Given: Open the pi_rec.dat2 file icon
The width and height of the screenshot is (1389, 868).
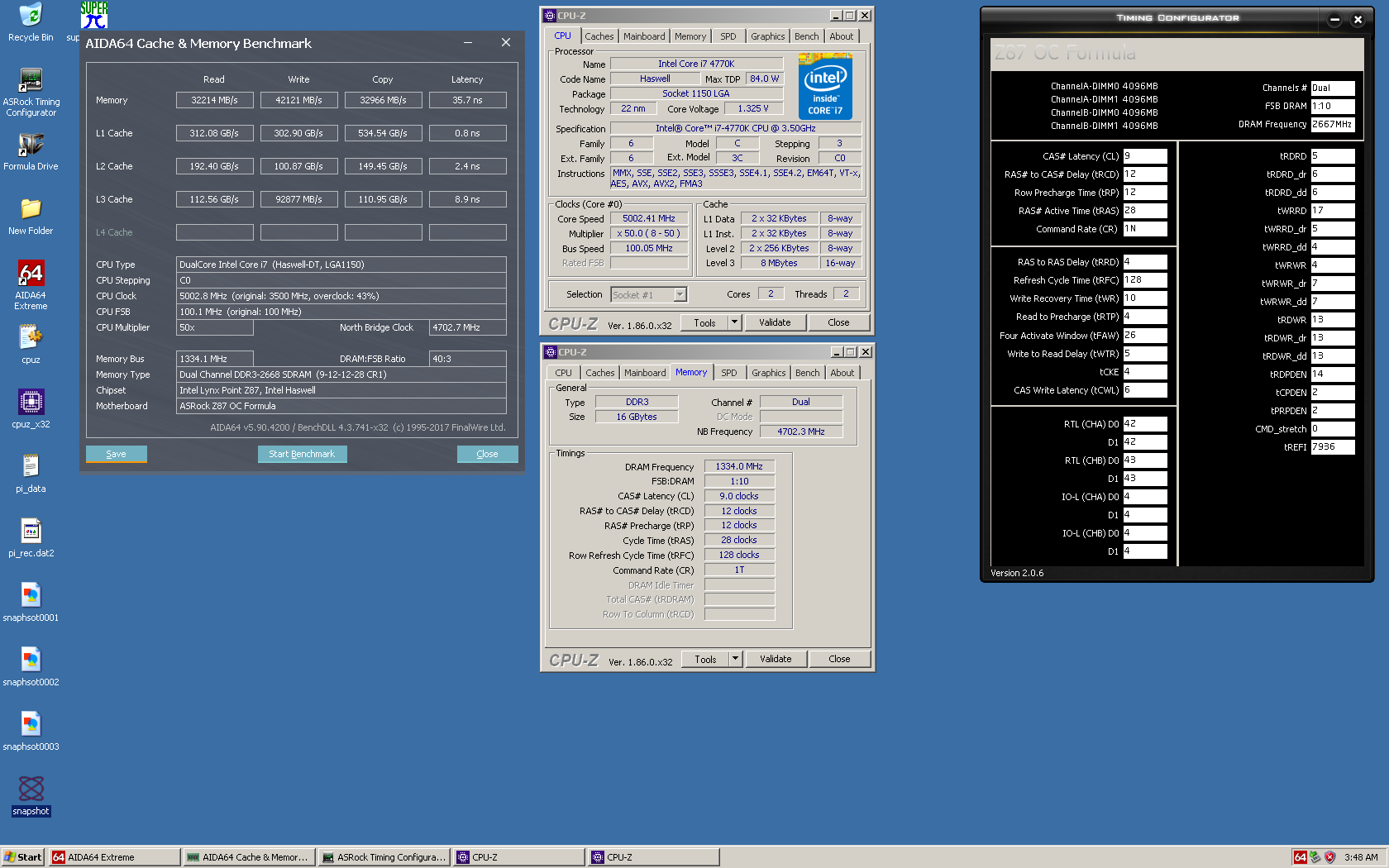Looking at the screenshot, I should coord(31,538).
